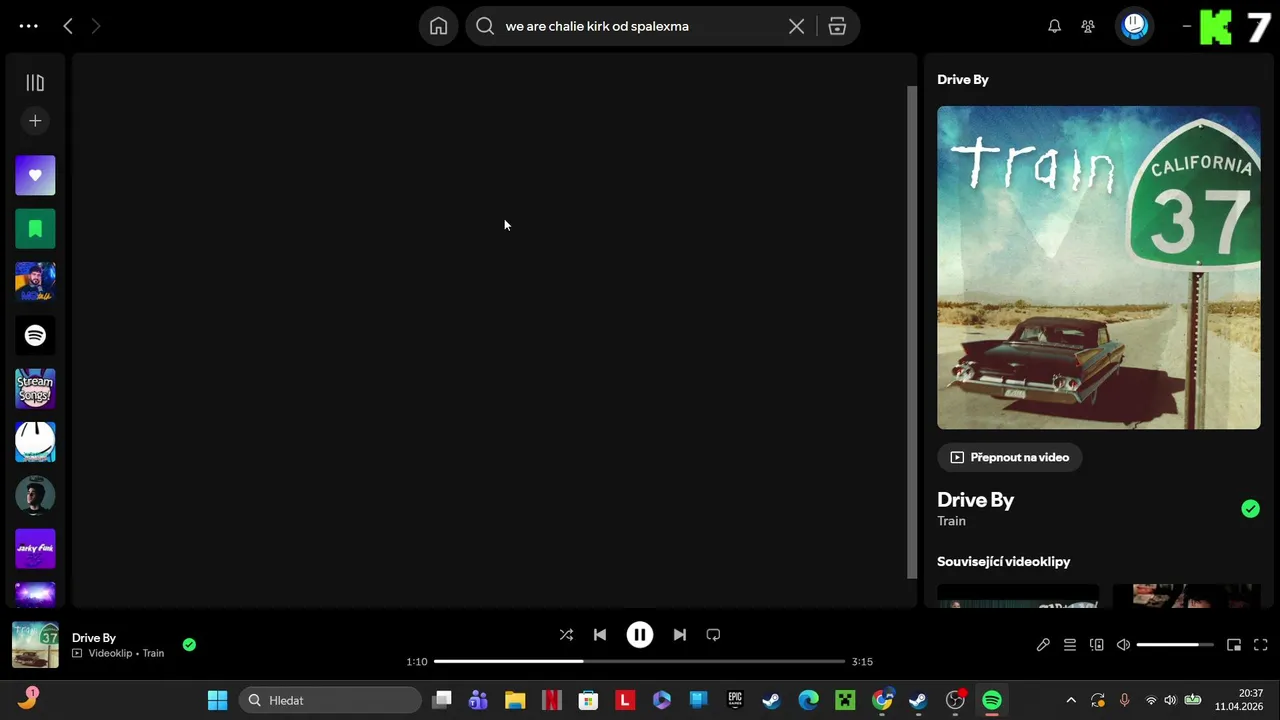This screenshot has height=720, width=1280.
Task: Click the 3:15 duration label
Action: (862, 662)
